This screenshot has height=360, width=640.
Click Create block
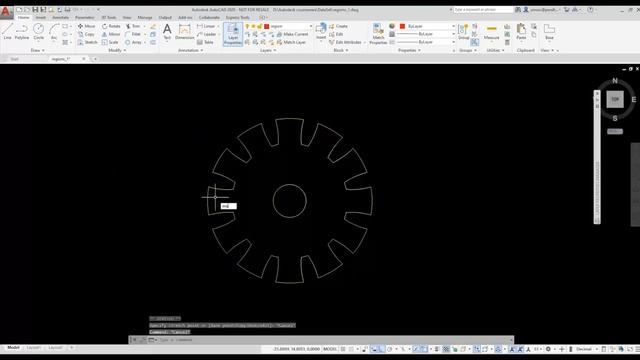[x=338, y=26]
